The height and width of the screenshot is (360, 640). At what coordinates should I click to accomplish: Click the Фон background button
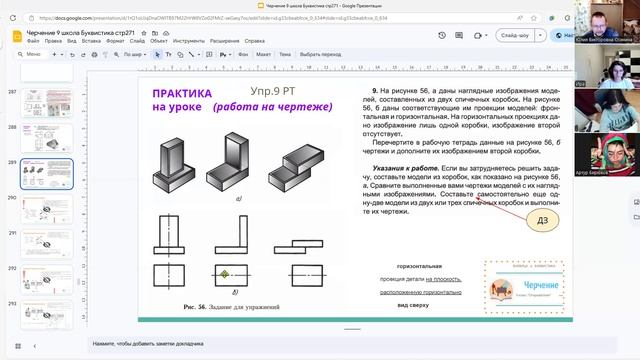point(243,54)
